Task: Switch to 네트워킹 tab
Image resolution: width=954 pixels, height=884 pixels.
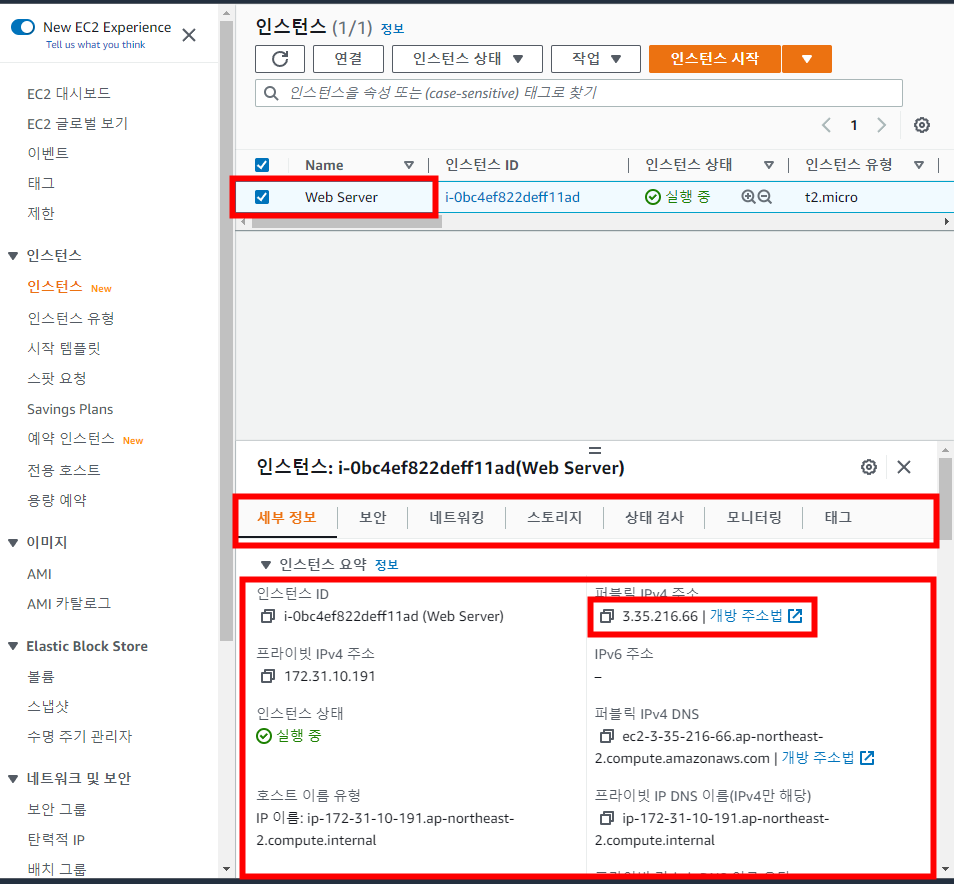Action: click(x=456, y=518)
